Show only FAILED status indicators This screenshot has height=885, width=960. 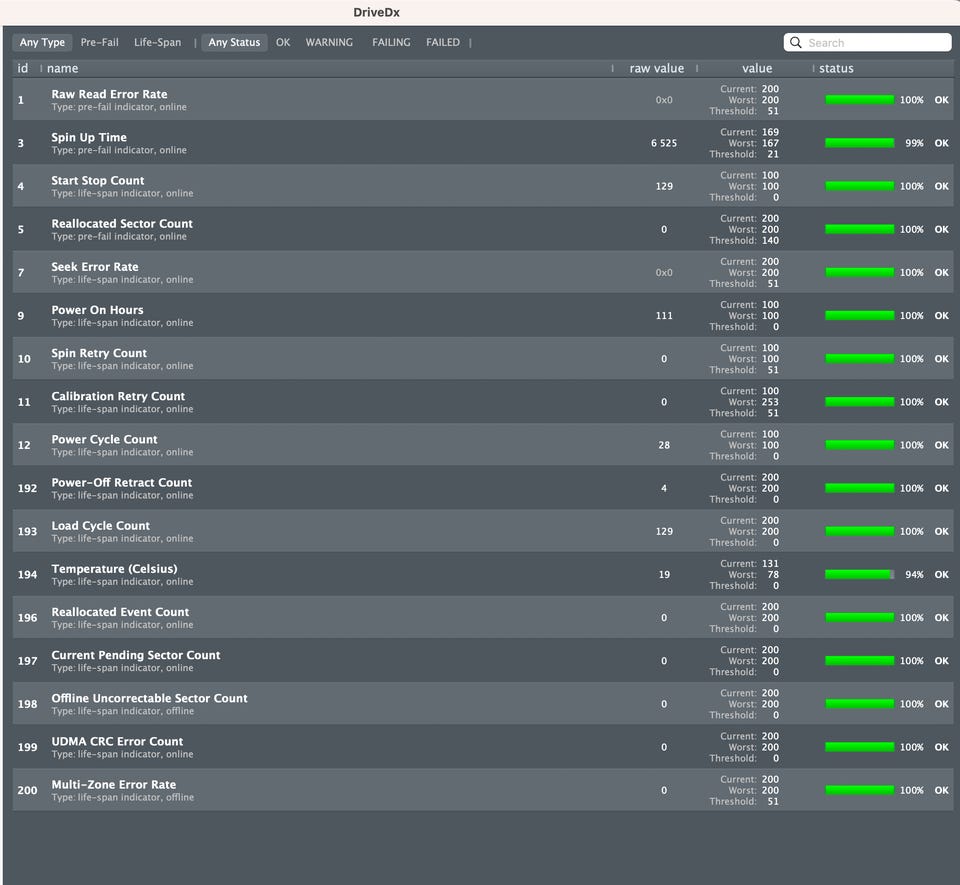coord(443,42)
